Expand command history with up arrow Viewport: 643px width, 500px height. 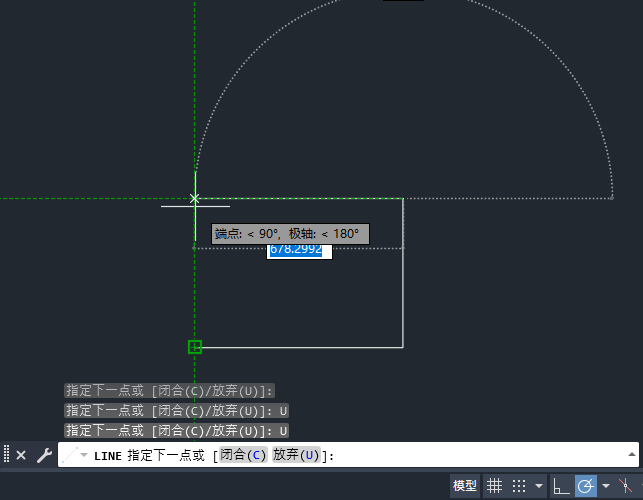tap(632, 454)
